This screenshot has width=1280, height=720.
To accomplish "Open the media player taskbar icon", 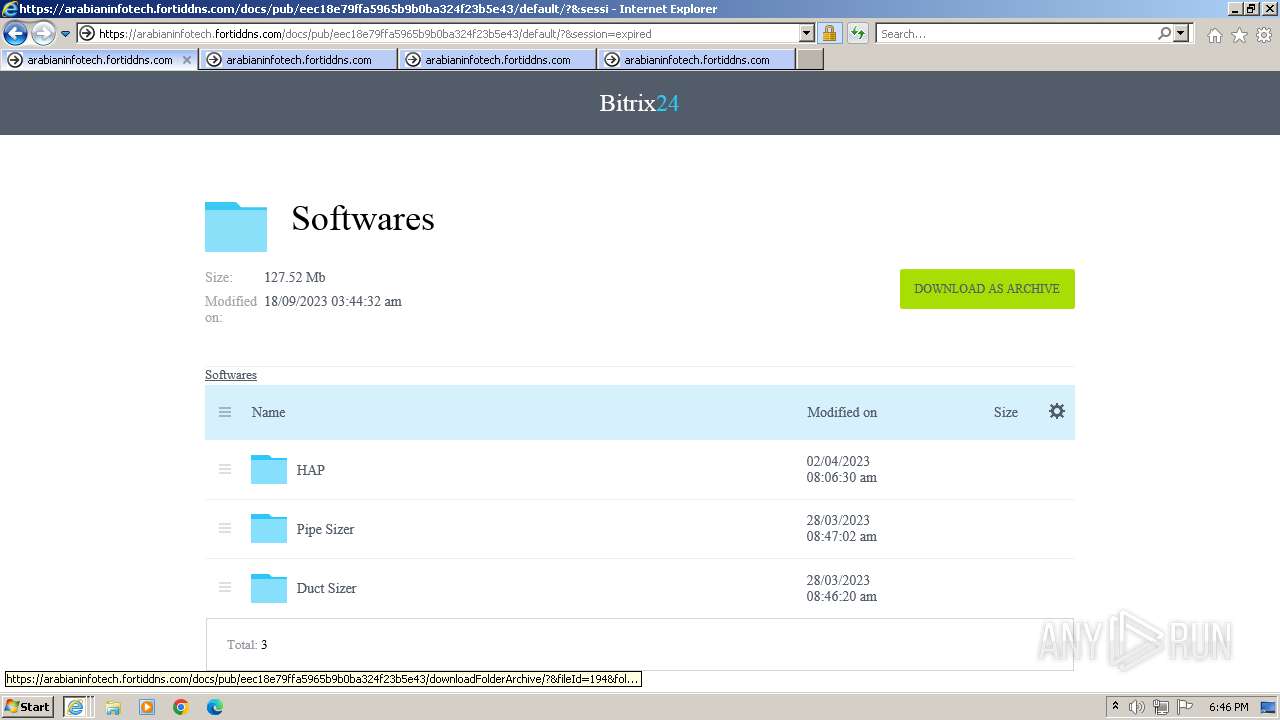I will pyautogui.click(x=147, y=707).
